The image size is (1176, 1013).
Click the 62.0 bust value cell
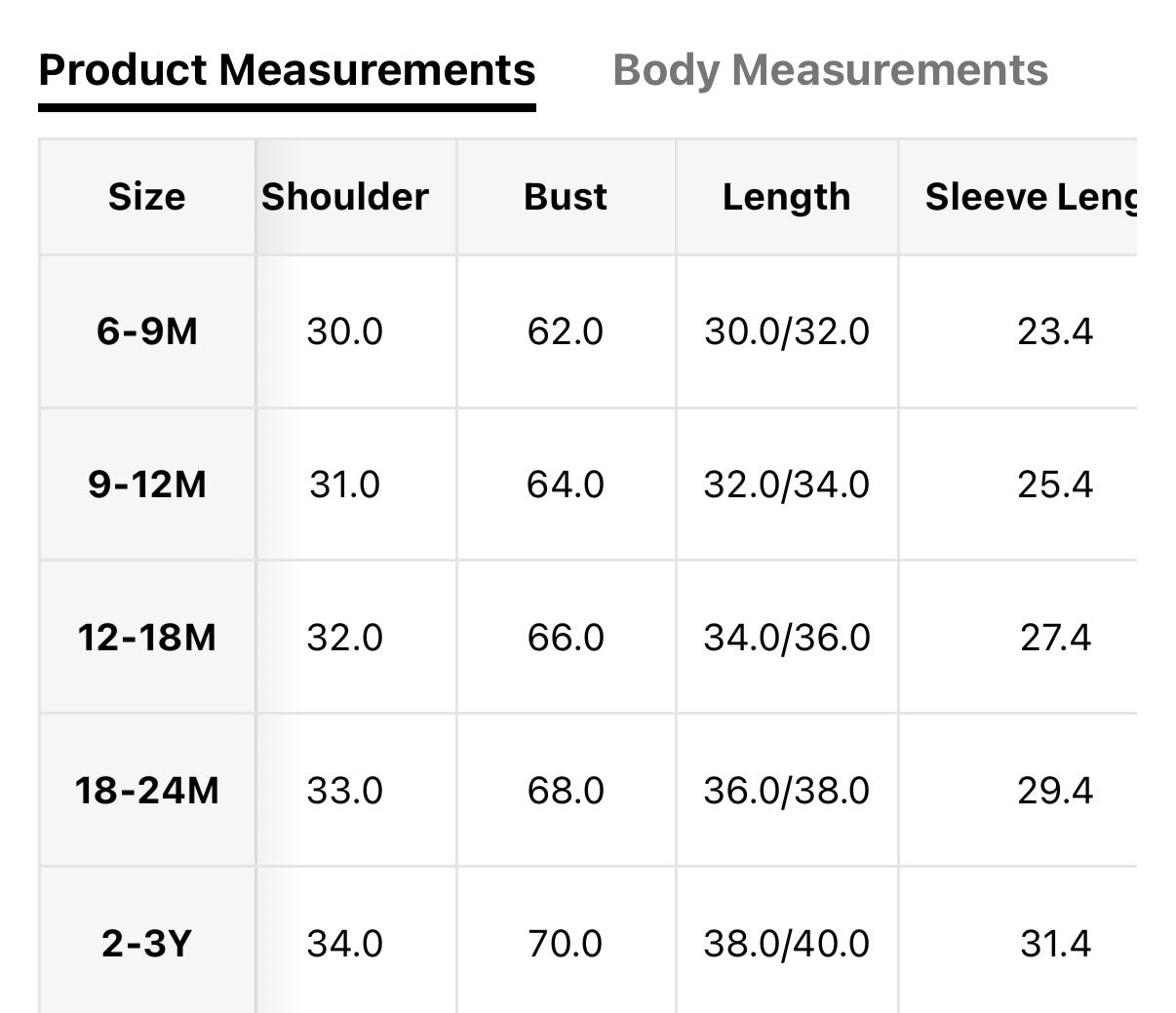point(566,331)
